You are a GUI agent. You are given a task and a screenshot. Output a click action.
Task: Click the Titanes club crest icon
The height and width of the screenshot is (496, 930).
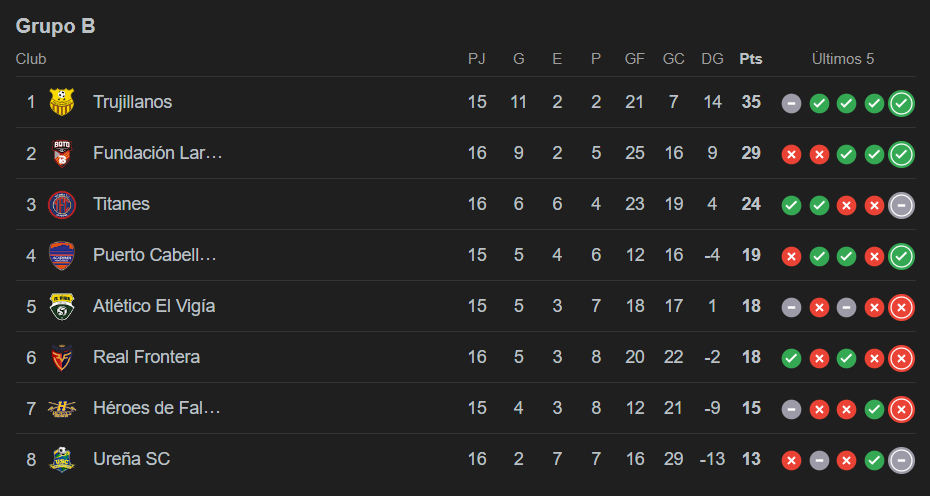pyautogui.click(x=62, y=204)
